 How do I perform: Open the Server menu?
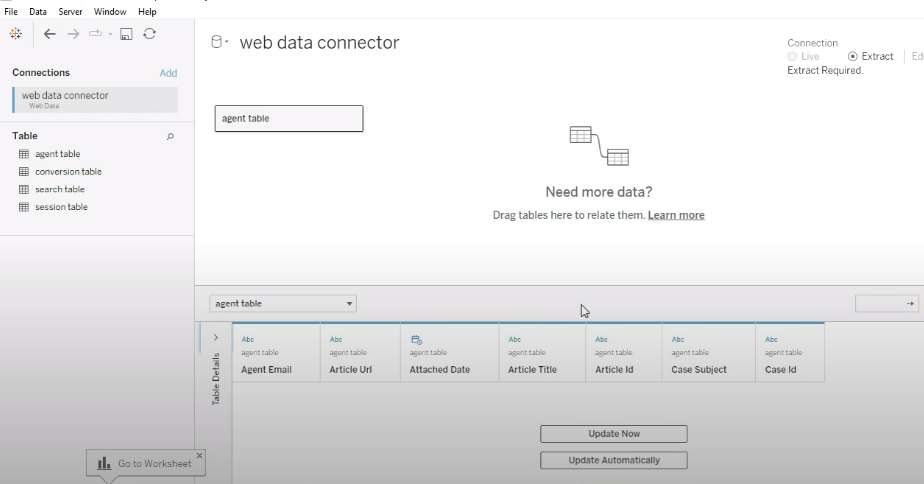point(70,12)
